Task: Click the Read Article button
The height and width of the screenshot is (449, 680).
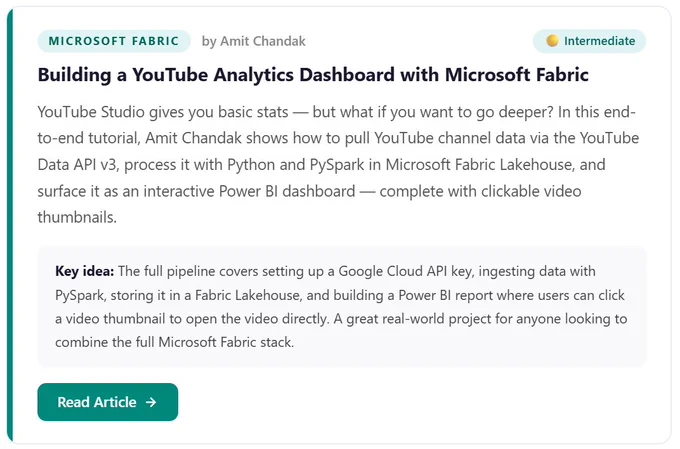Action: (108, 402)
